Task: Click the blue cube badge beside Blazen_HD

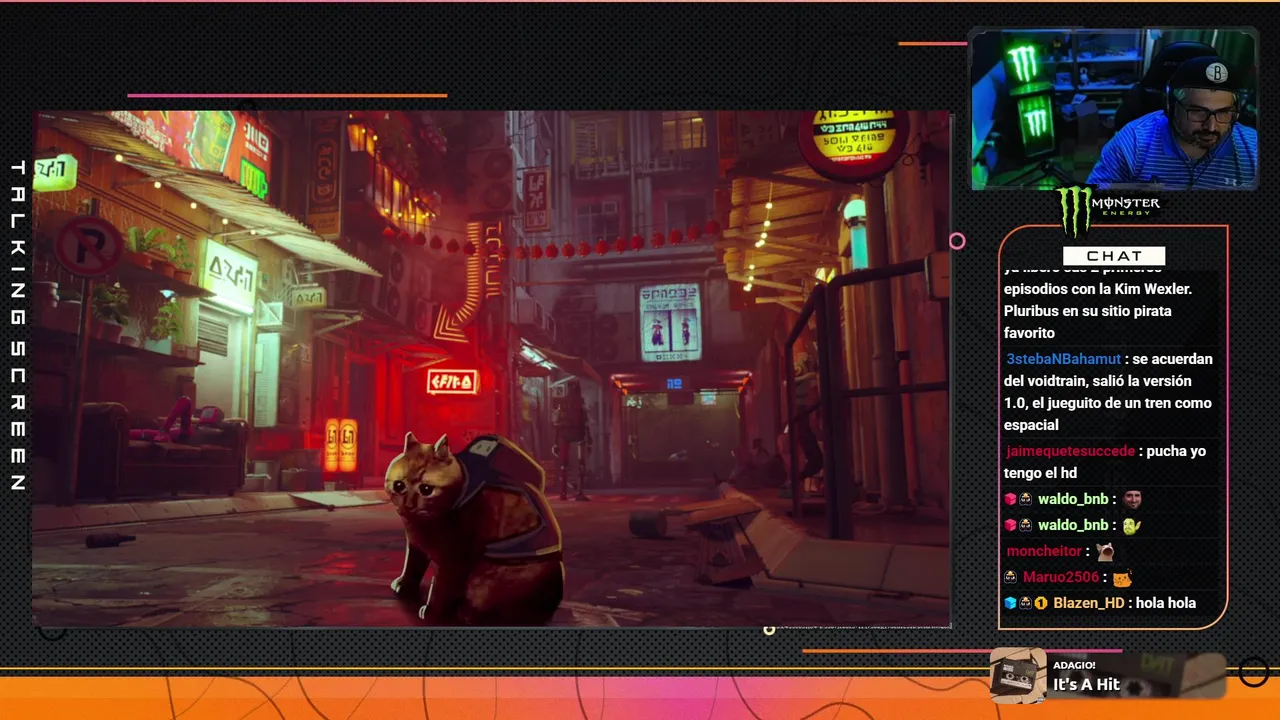Action: (1010, 603)
